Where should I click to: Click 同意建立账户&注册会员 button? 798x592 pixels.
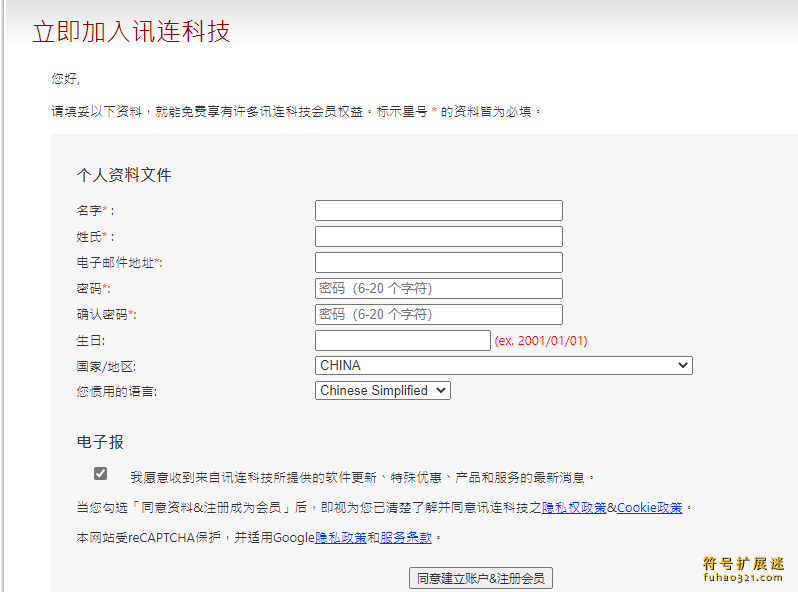481,578
